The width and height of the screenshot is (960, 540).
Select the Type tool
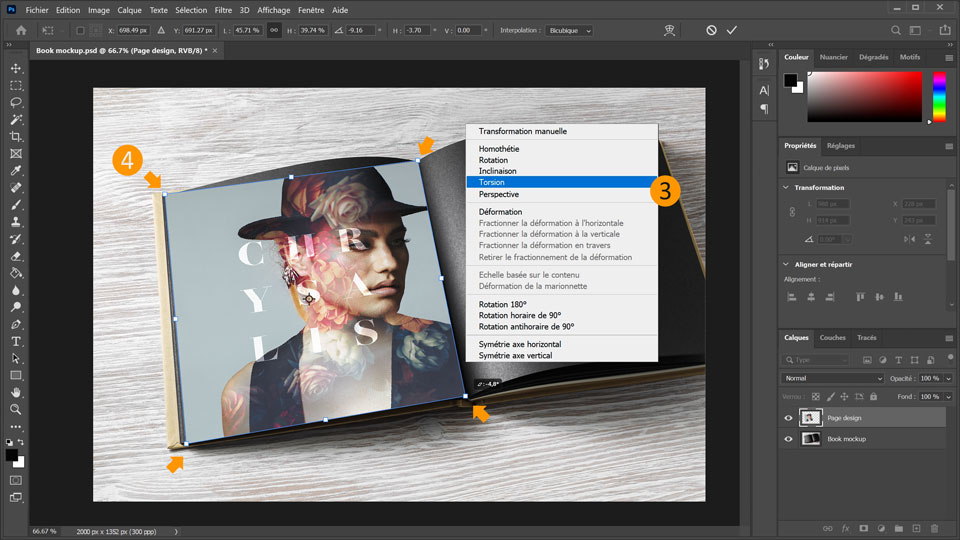[x=16, y=341]
